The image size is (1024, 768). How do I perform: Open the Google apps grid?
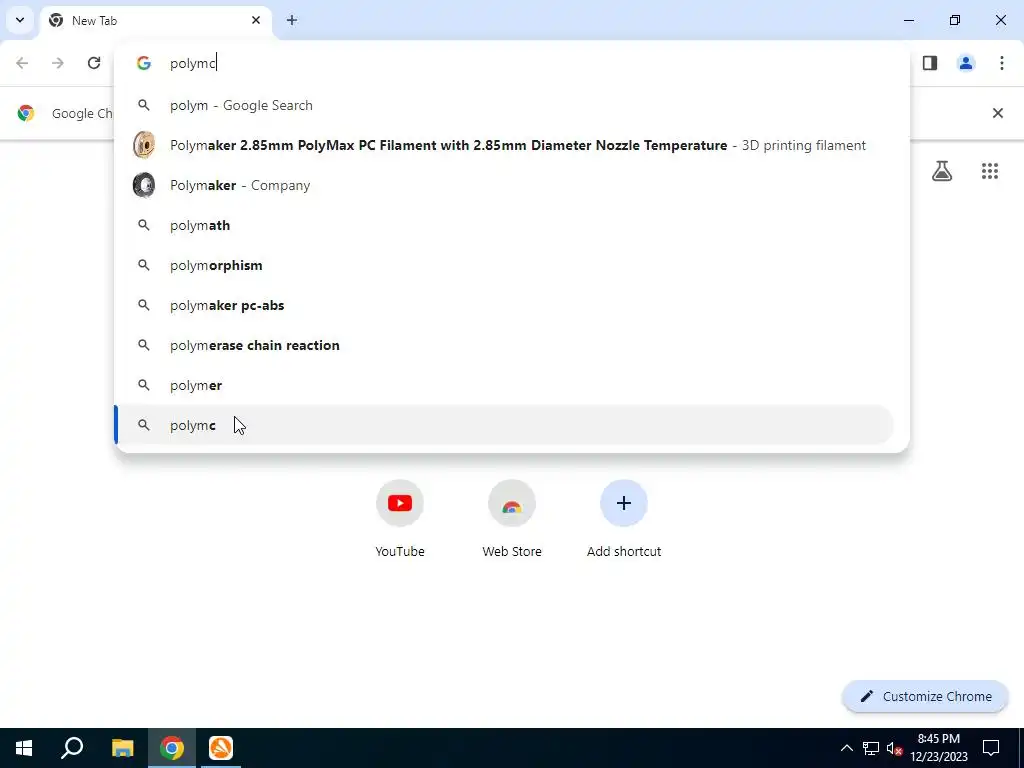[990, 171]
